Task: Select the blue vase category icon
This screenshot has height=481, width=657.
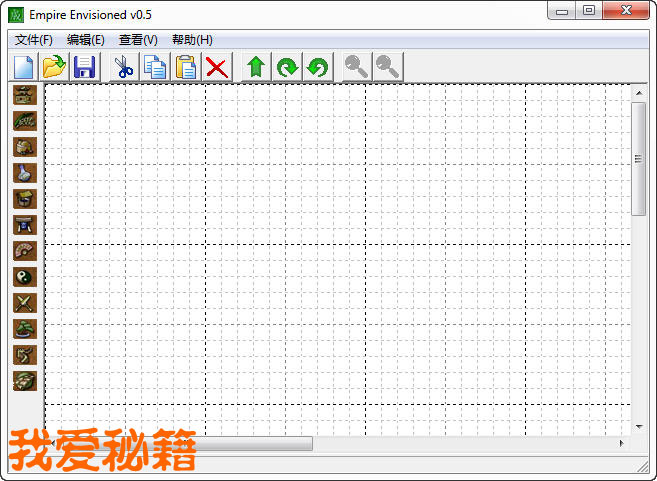Action: (25, 173)
